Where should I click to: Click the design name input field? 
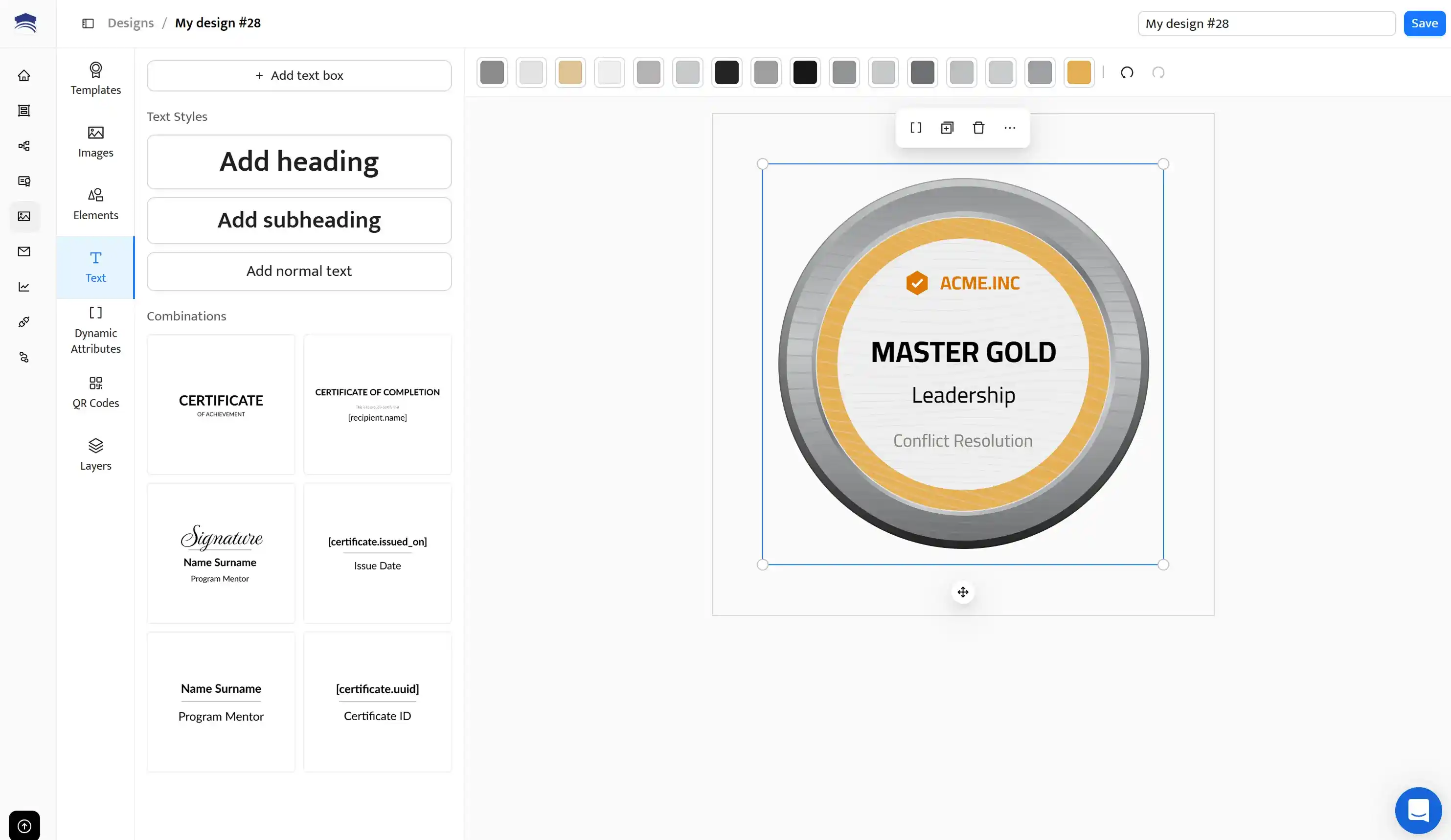point(1266,23)
